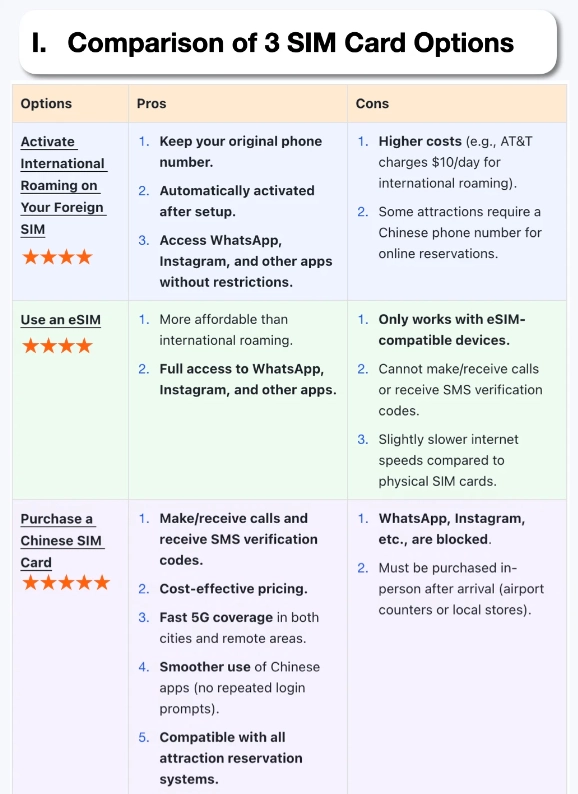Click the Comparison of 3 SIM Card Options heading

[x=290, y=43]
